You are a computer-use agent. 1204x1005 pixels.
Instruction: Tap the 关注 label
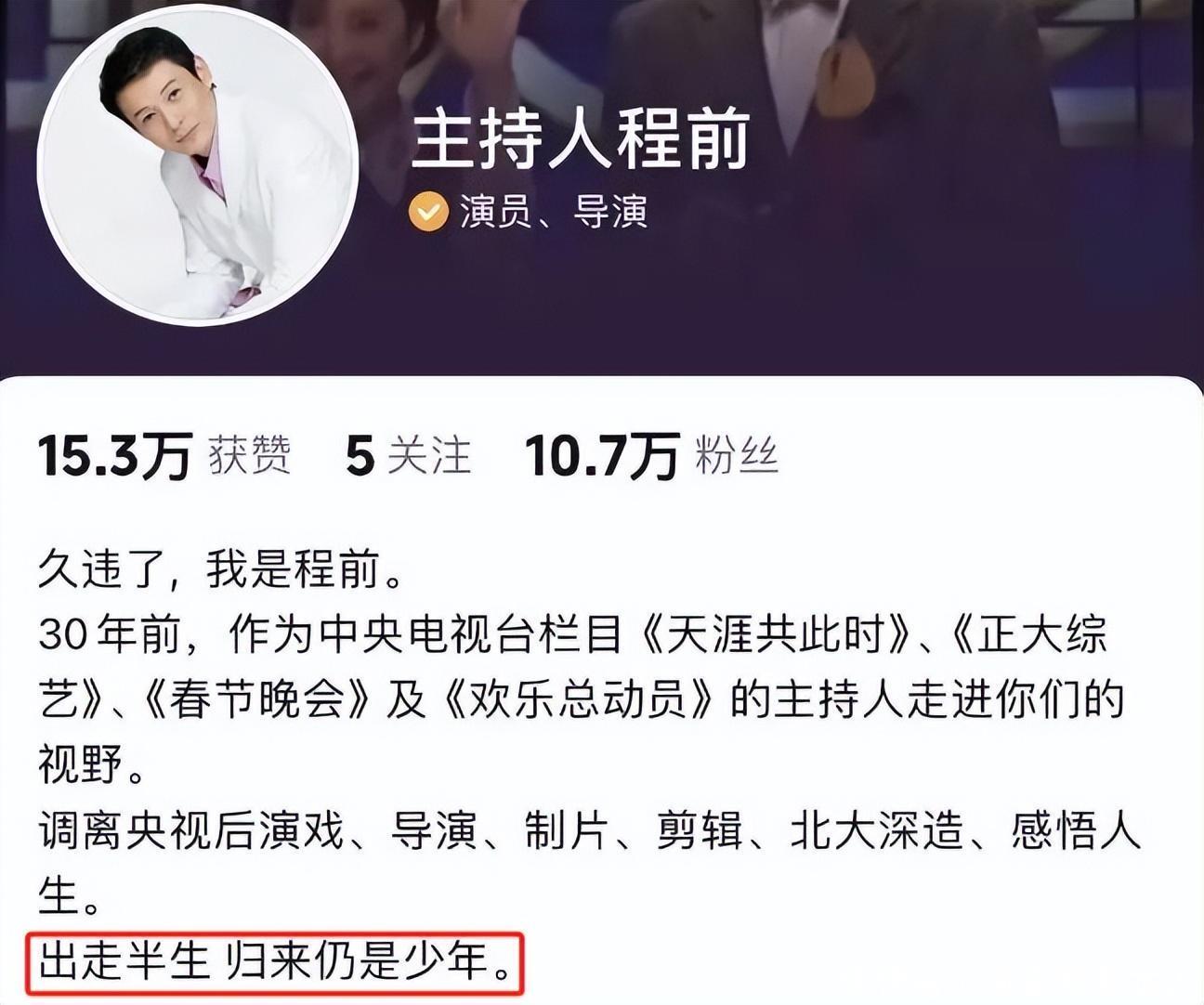428,456
